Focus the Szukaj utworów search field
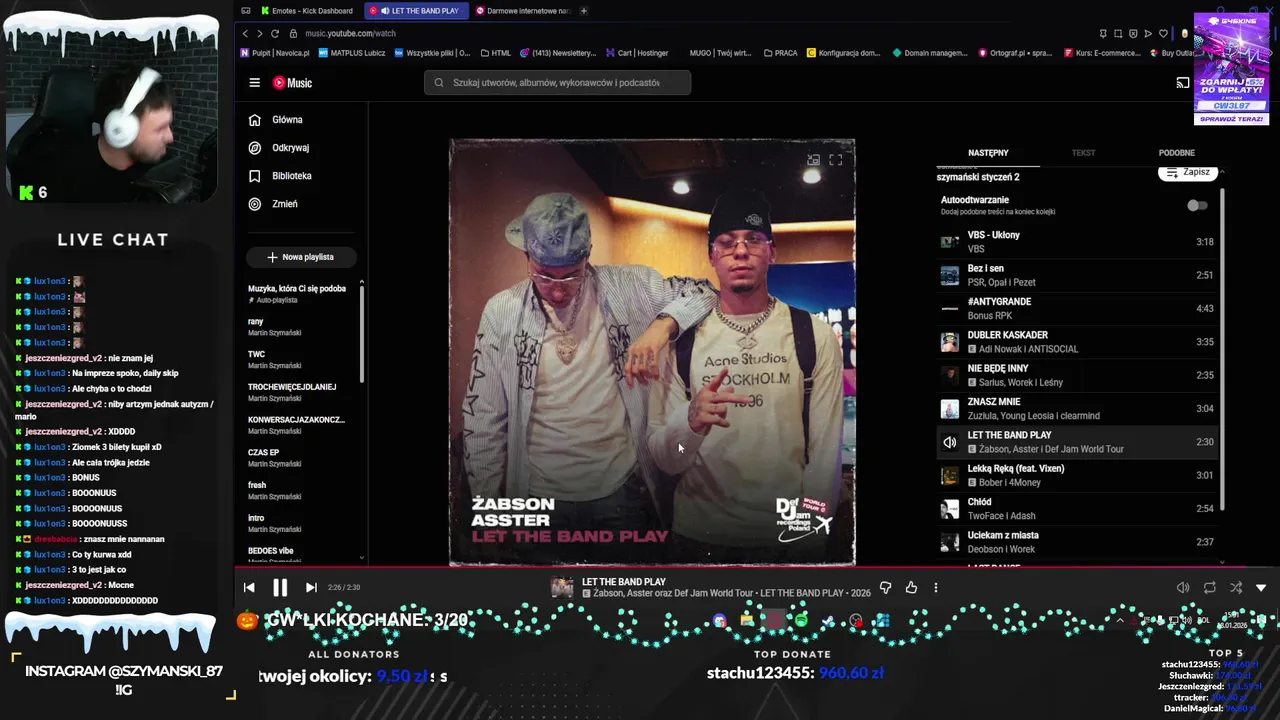1280x720 pixels. point(557,83)
